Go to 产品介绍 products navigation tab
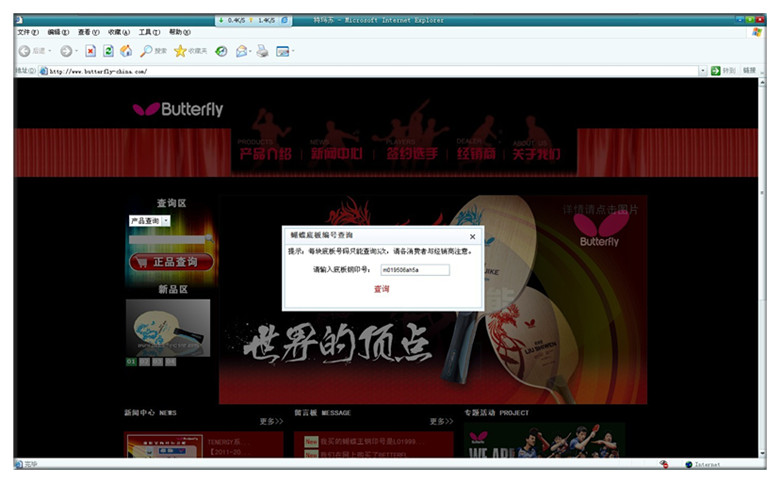This screenshot has width=780, height=483. tap(265, 153)
